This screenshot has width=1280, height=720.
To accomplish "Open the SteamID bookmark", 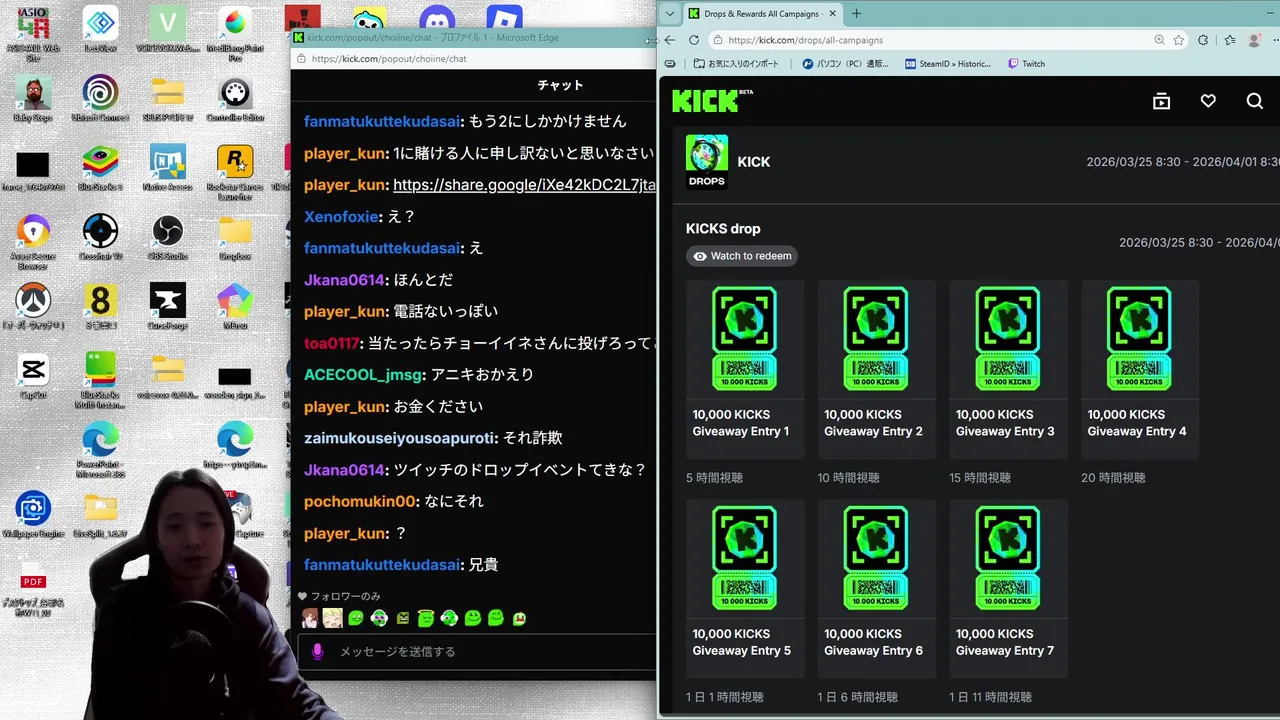I will pyautogui.click(x=948, y=63).
